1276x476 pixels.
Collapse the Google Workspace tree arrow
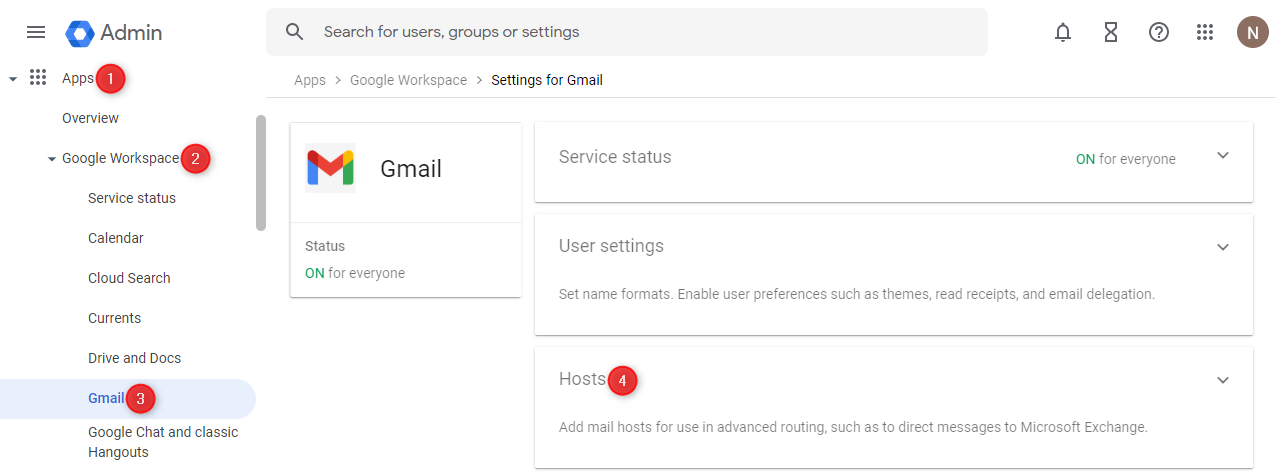(52, 159)
